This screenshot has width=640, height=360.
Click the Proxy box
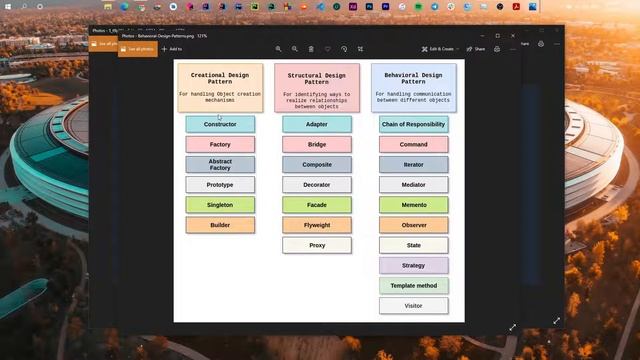coord(317,245)
